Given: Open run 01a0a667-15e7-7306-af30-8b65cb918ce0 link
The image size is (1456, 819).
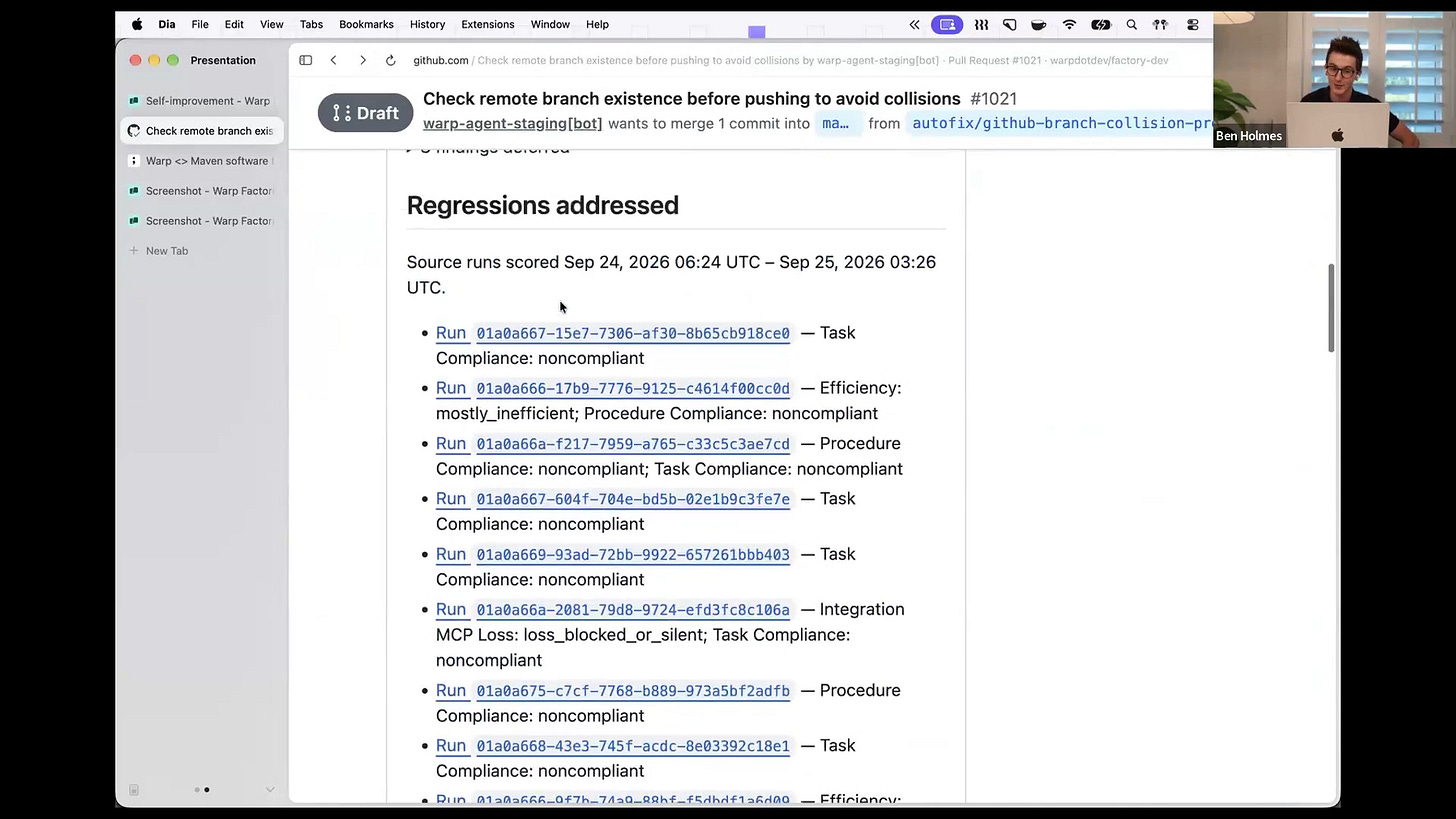Looking at the screenshot, I should (613, 333).
